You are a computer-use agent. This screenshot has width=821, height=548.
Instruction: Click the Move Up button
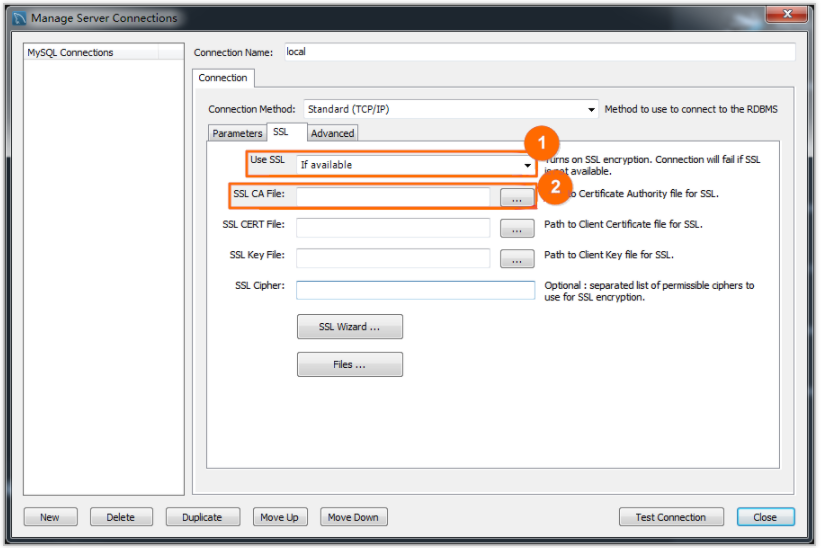tap(280, 517)
